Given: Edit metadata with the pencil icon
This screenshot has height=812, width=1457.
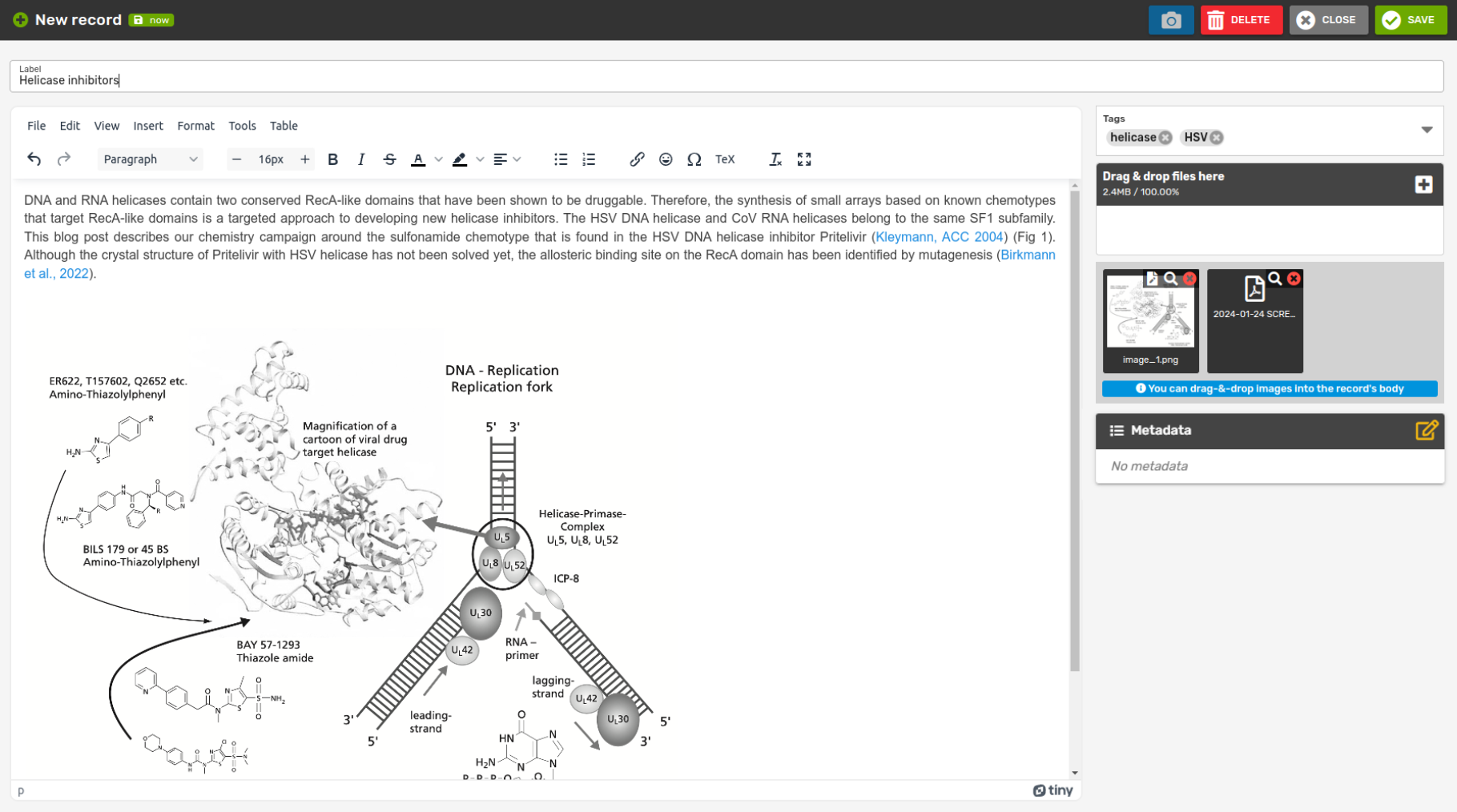Looking at the screenshot, I should [1426, 431].
